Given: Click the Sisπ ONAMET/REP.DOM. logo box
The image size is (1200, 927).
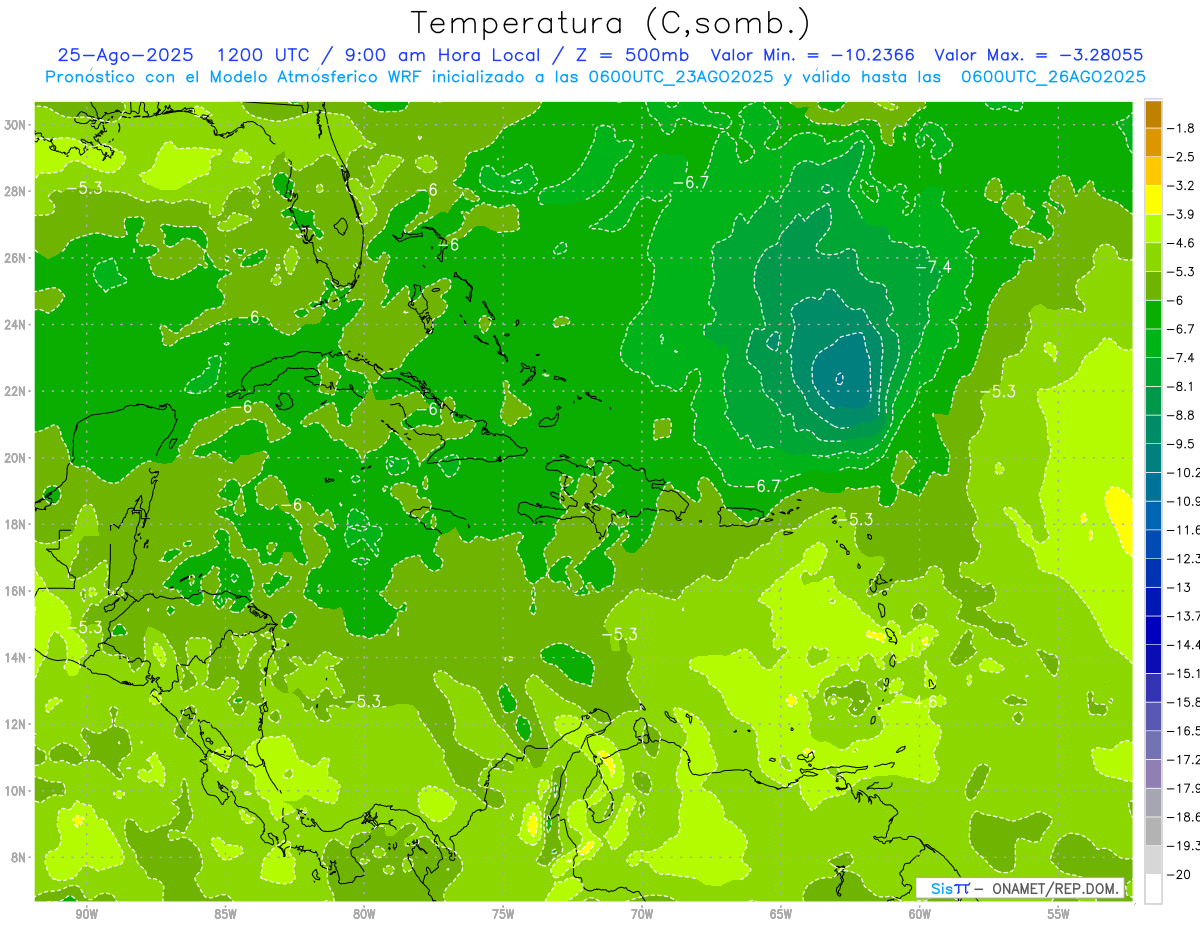Looking at the screenshot, I should 1020,888.
